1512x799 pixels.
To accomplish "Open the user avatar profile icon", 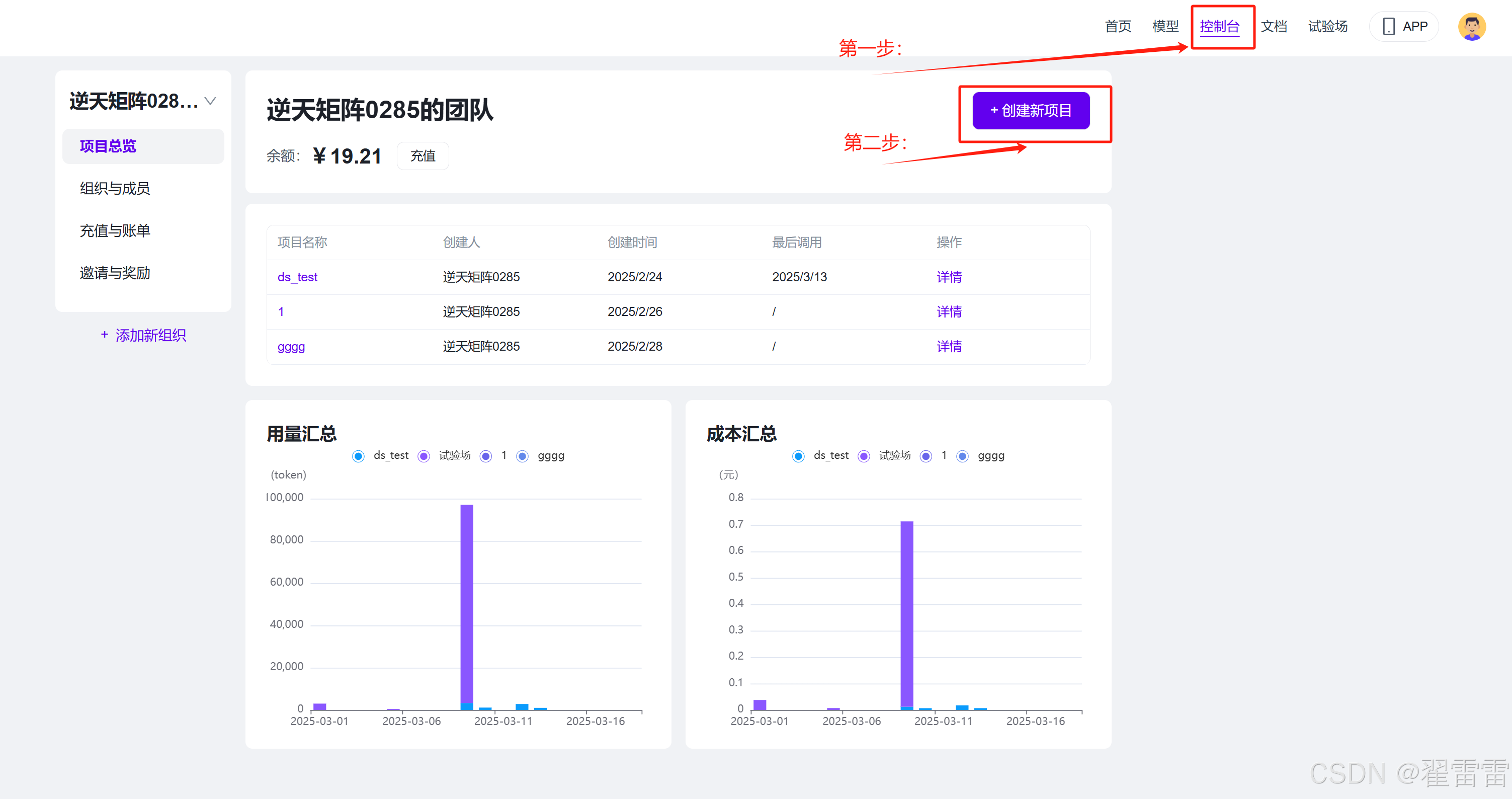I will 1471,27.
